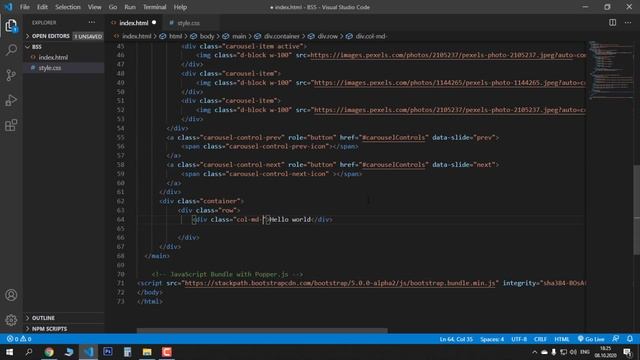Show hidden system tray icons

pyautogui.click(x=534, y=352)
